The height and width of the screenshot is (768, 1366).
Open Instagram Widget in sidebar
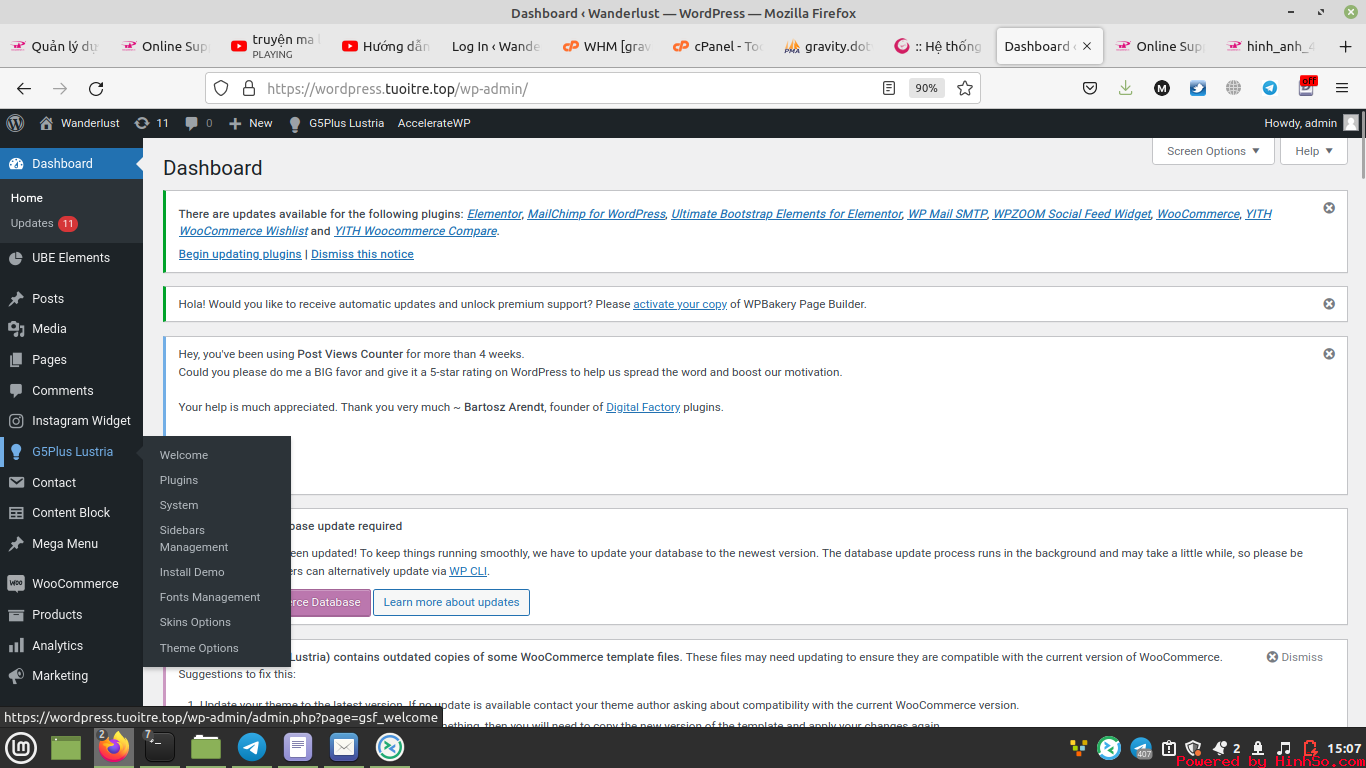pyautogui.click(x=71, y=421)
